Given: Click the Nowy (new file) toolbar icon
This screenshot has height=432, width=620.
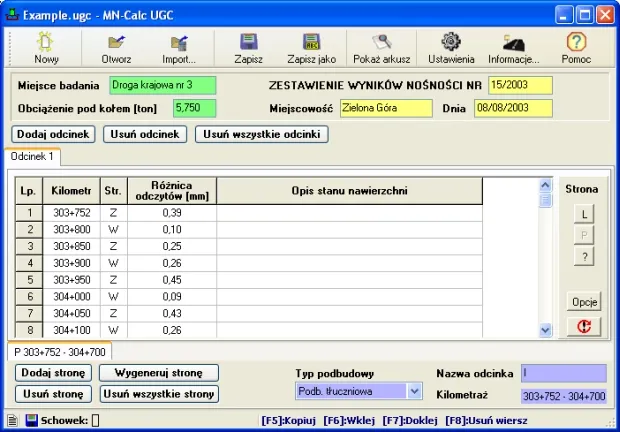Looking at the screenshot, I should tap(46, 43).
